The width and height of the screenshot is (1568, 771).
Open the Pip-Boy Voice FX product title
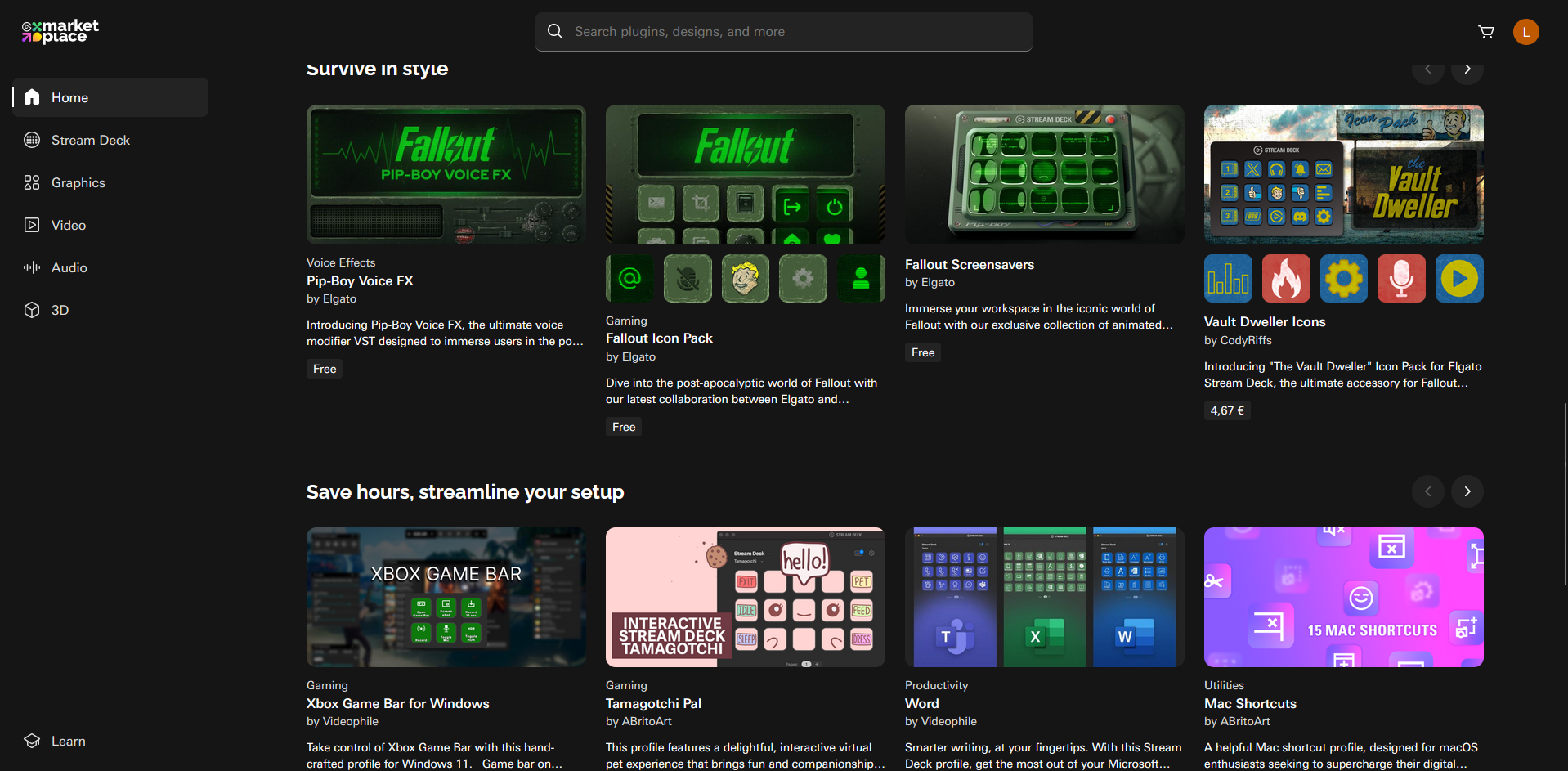[360, 280]
